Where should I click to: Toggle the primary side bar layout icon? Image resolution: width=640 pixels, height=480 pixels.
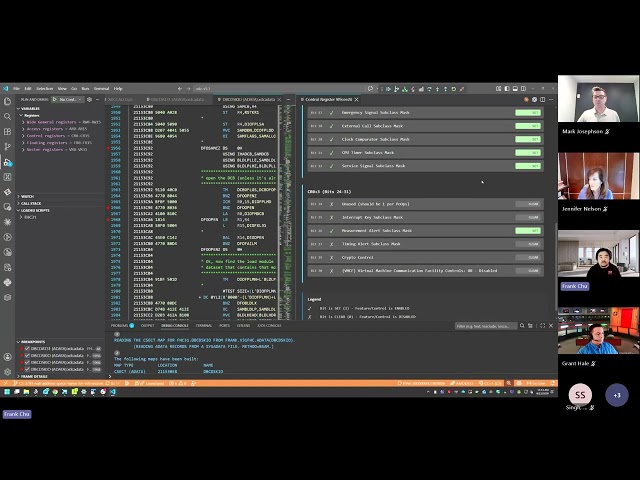(x=507, y=89)
